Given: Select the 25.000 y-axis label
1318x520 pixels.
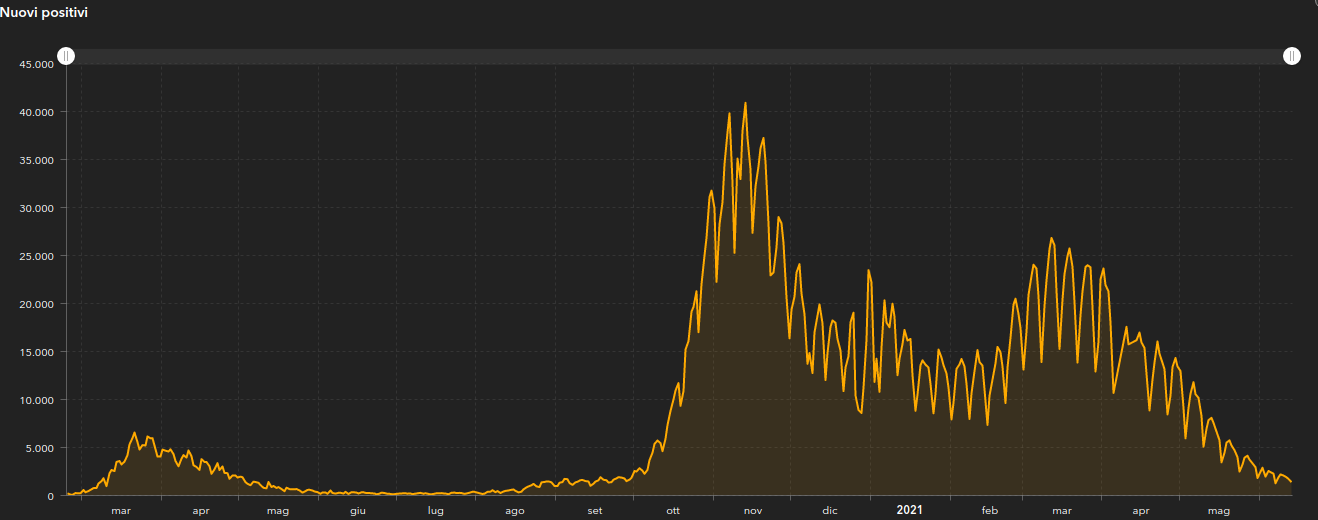Looking at the screenshot, I should (36, 256).
